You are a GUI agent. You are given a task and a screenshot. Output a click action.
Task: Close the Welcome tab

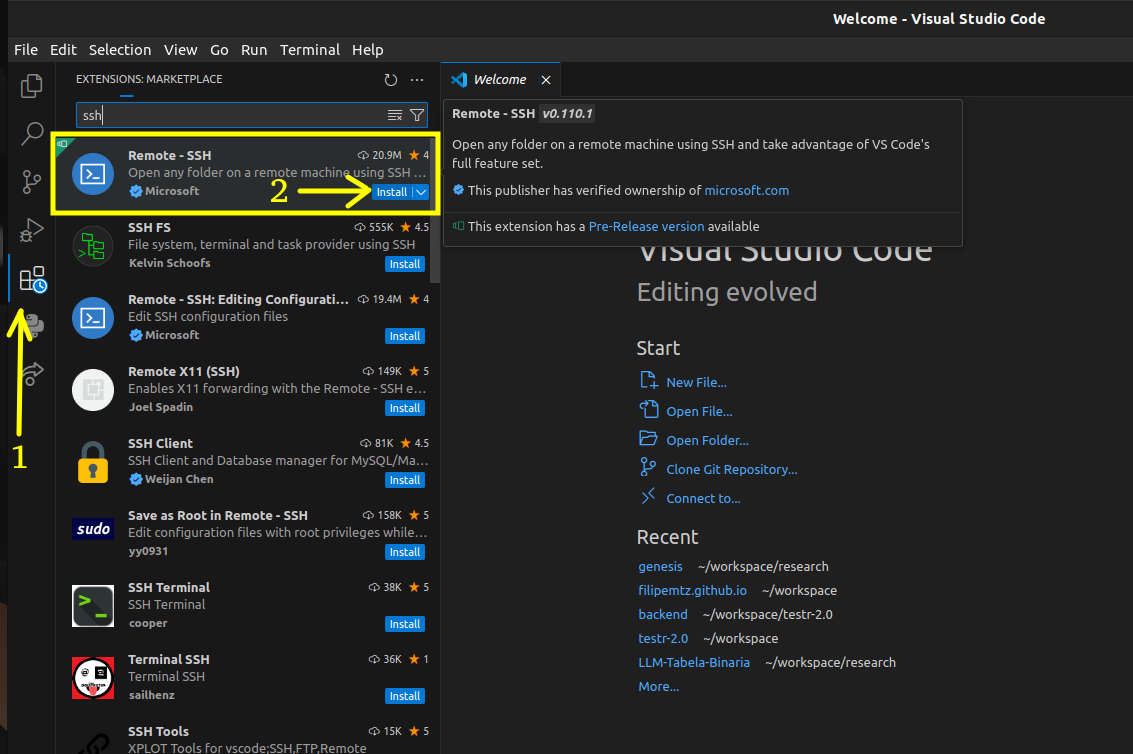tap(546, 80)
